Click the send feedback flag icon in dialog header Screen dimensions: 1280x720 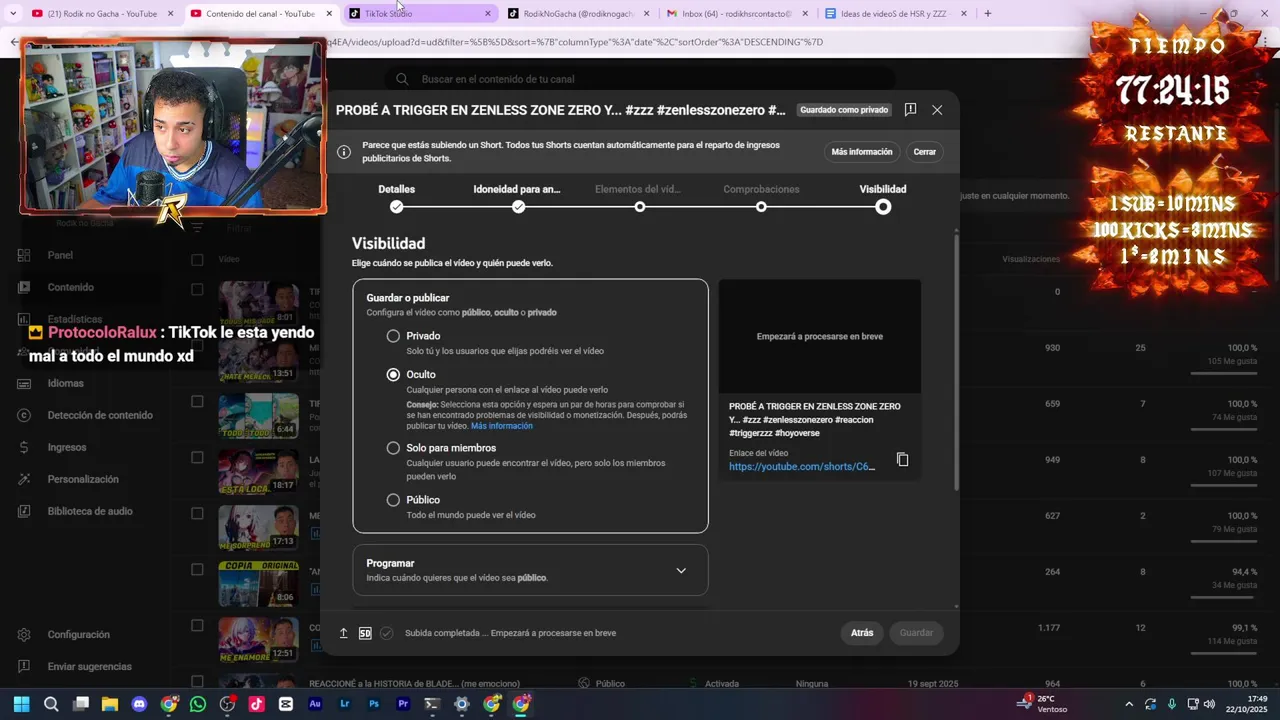click(x=910, y=110)
